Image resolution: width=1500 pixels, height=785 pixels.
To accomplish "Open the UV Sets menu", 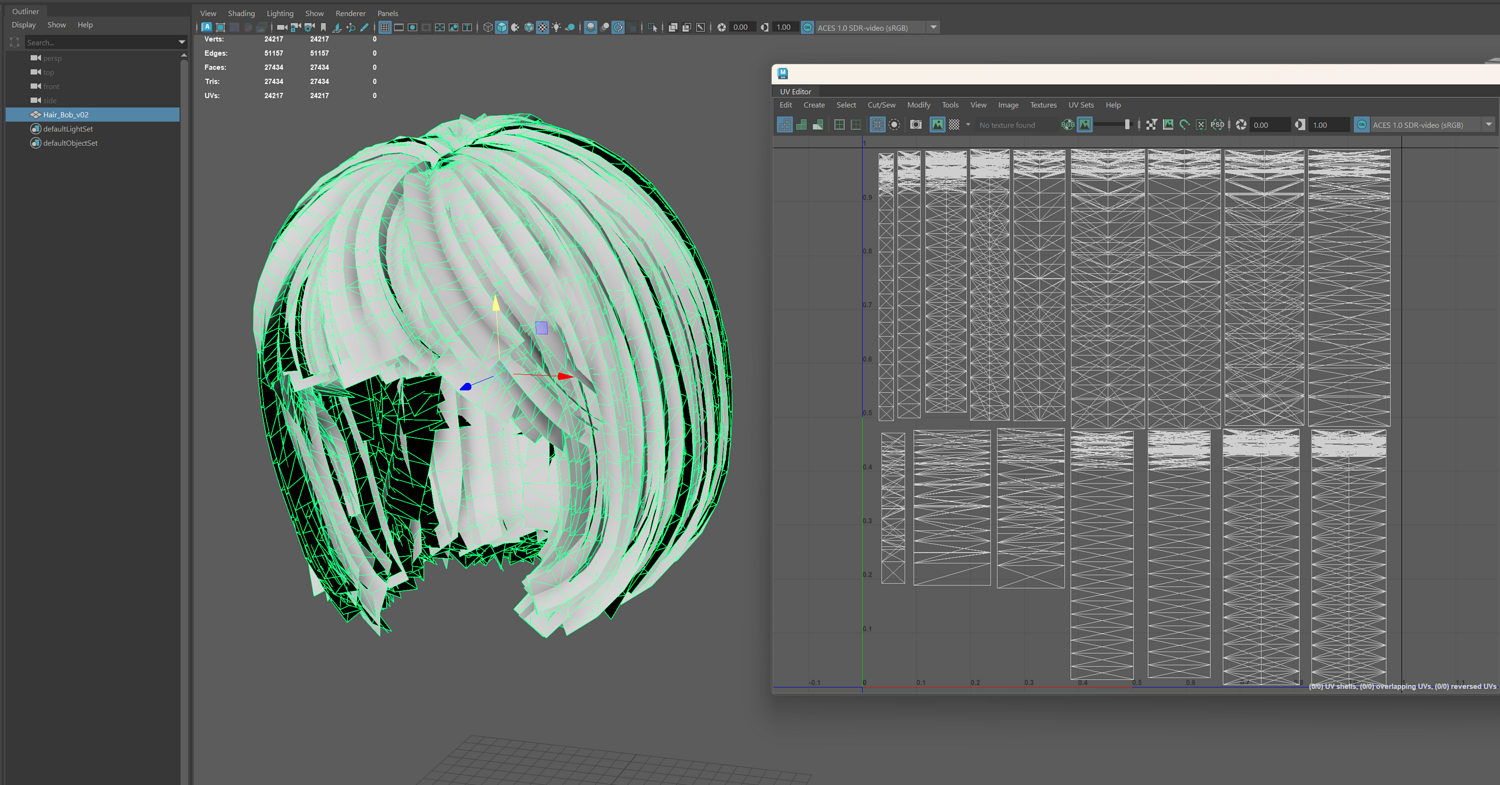I will click(x=1080, y=105).
